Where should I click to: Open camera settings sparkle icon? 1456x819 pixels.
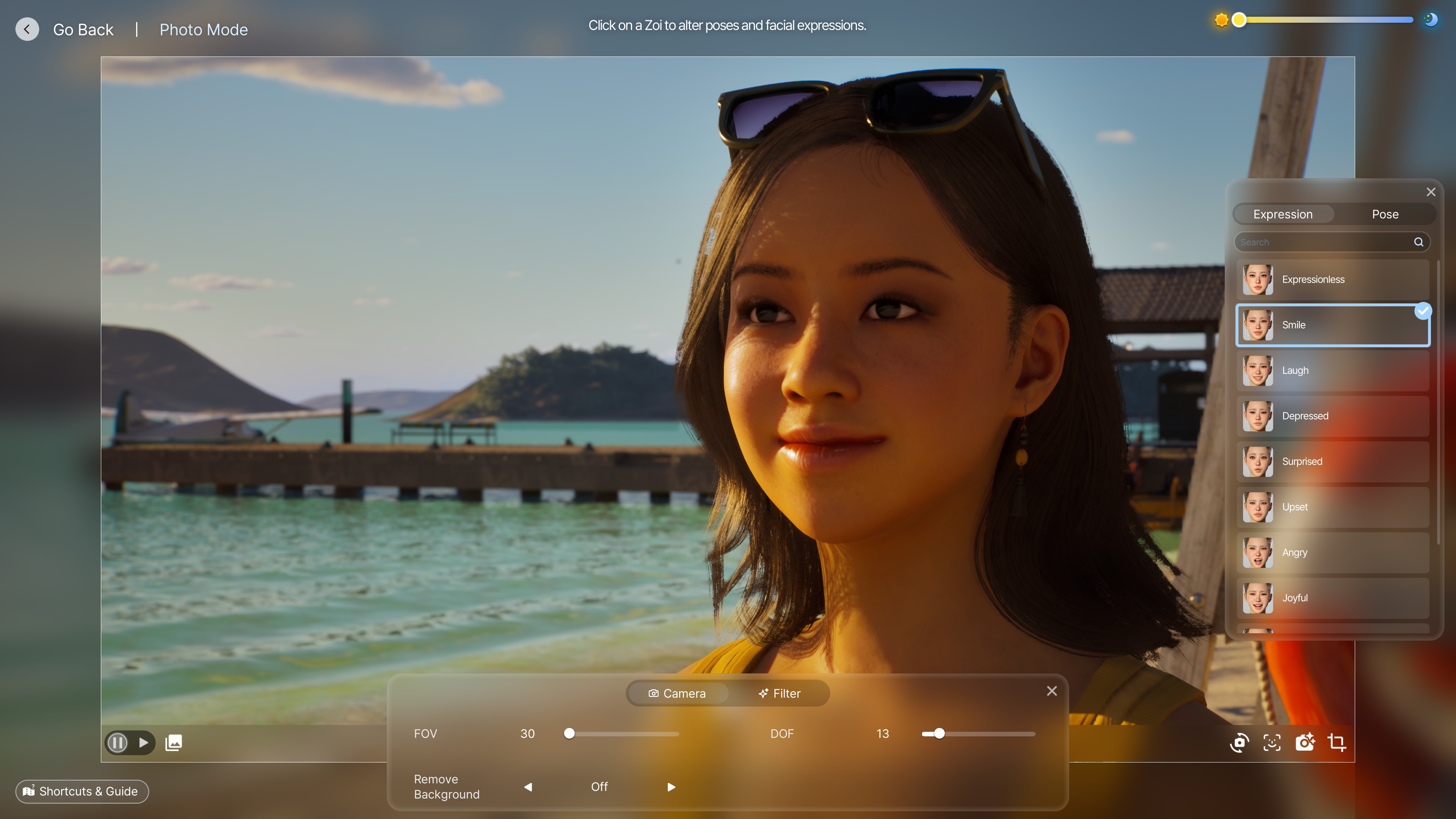pos(1304,742)
